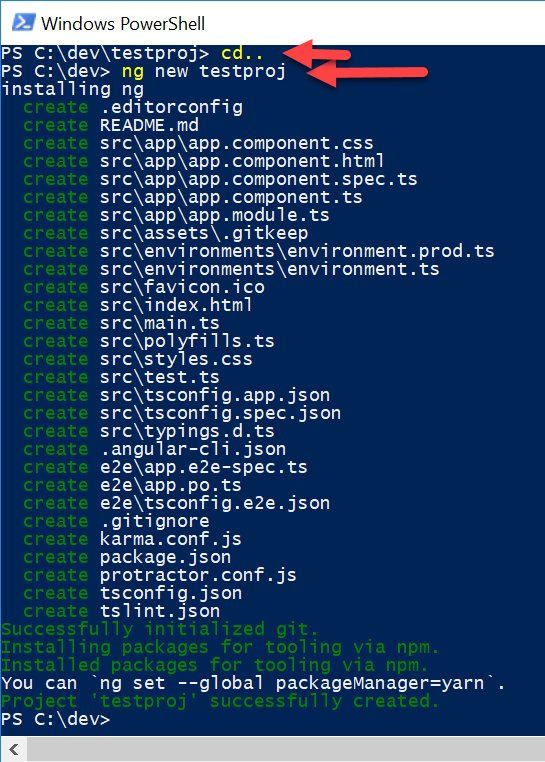Click the '.angular-cli.json' output line
This screenshot has width=545, height=762.
point(155,449)
